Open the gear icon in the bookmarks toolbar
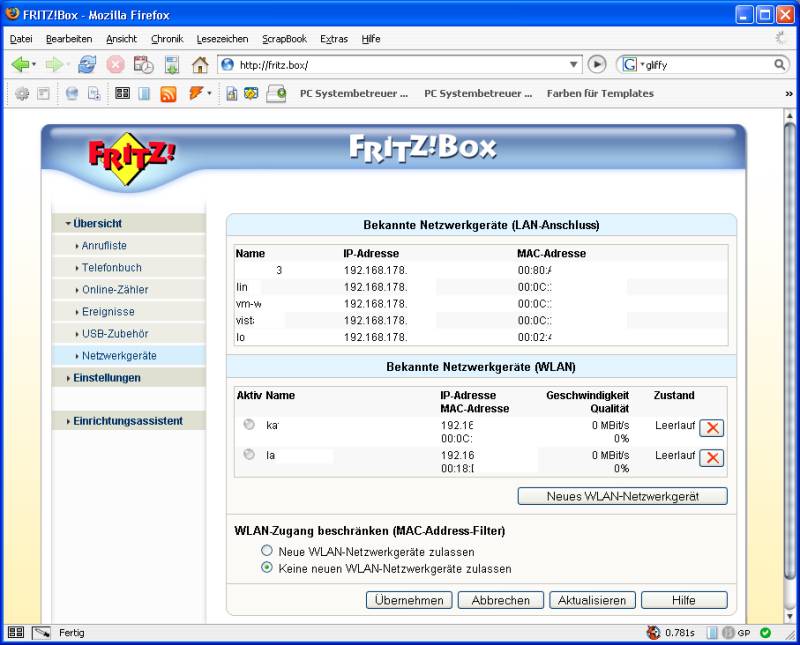This screenshot has width=800, height=645. pyautogui.click(x=22, y=93)
